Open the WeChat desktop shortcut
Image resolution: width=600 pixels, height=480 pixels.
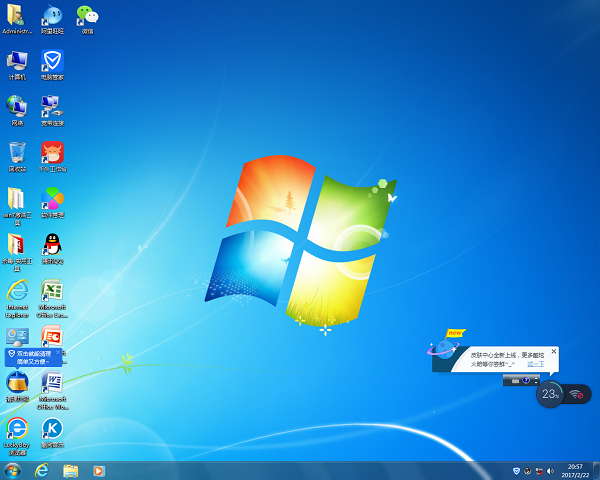click(x=87, y=16)
